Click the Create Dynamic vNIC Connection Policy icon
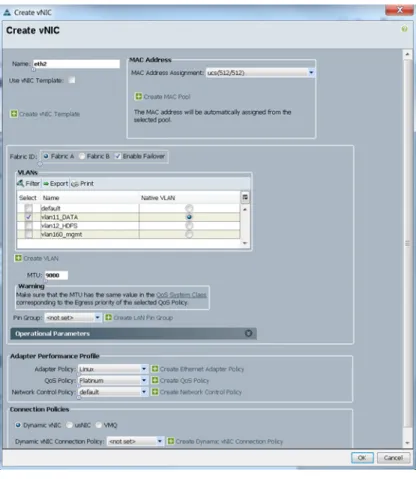The width and height of the screenshot is (416, 479). pos(171,441)
